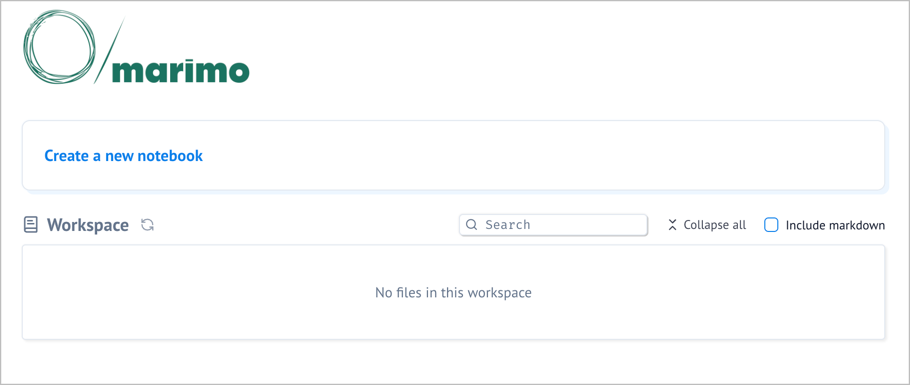Click the scribbled green circle logo
Viewport: 910px width, 385px height.
(59, 47)
